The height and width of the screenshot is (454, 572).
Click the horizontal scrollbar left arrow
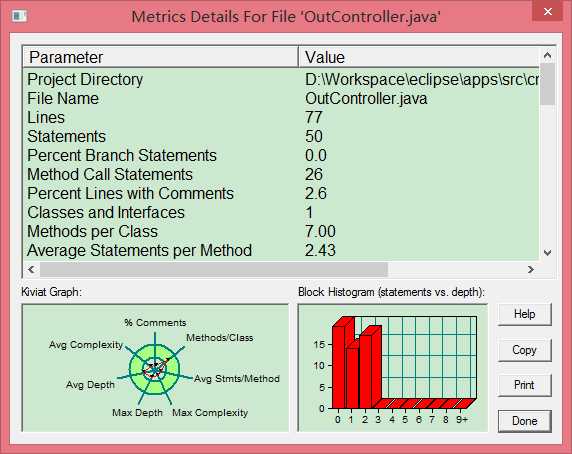31,269
